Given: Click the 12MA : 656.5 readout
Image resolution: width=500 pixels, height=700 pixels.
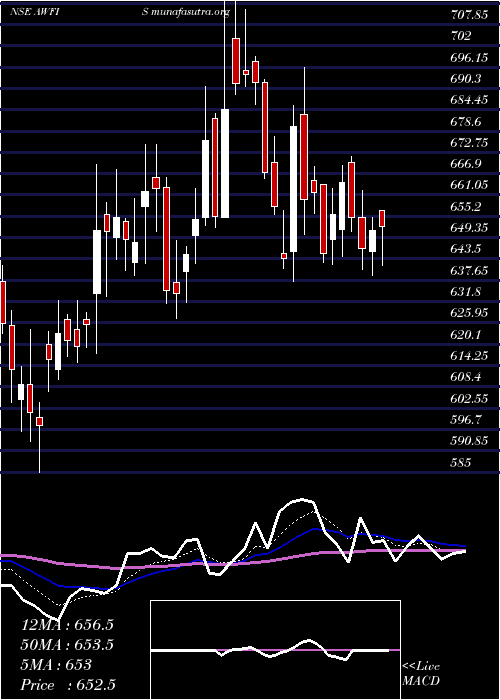Looking at the screenshot, I should [67, 625].
